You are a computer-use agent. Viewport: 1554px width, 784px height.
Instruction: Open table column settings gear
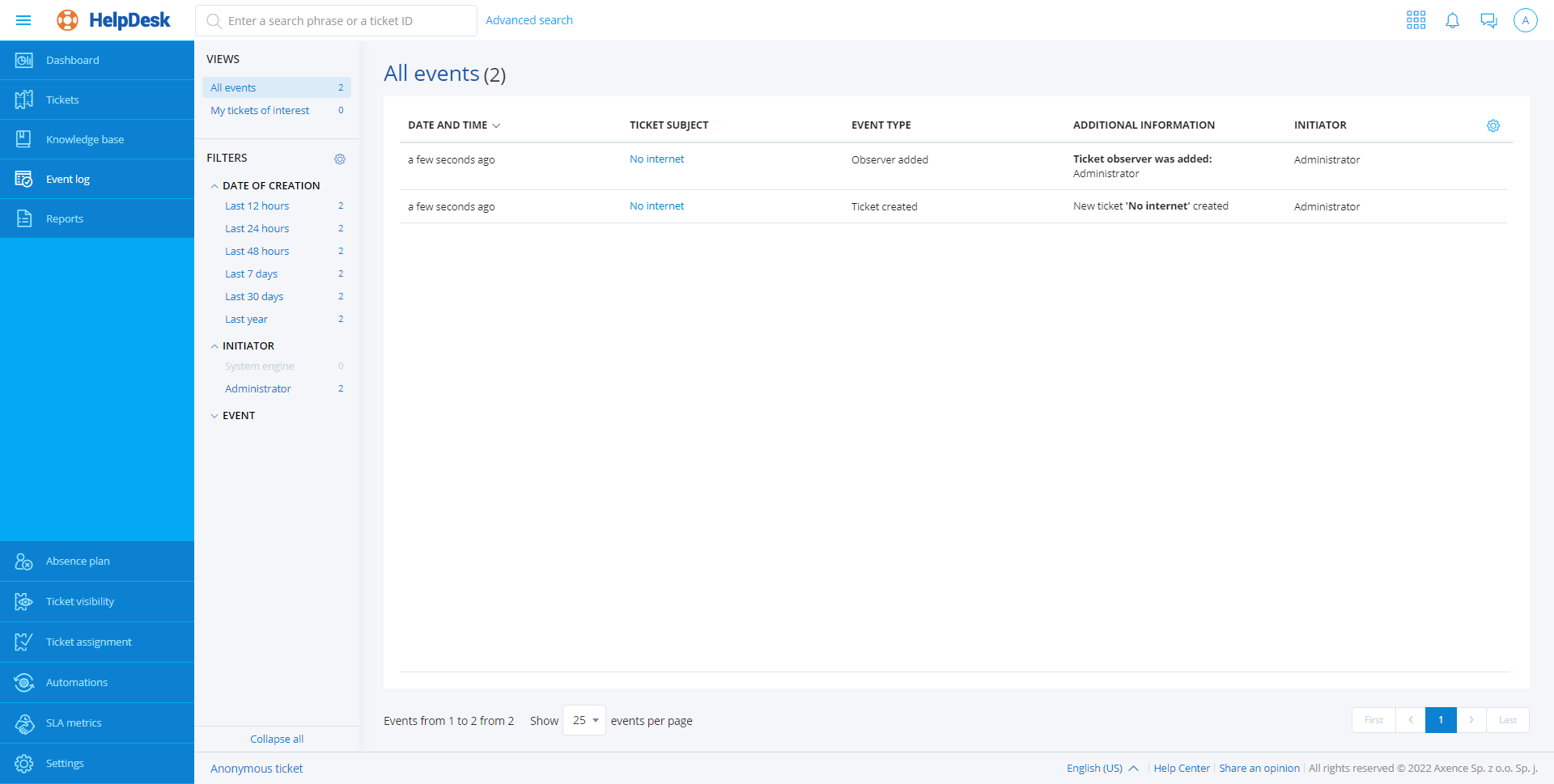point(1492,125)
